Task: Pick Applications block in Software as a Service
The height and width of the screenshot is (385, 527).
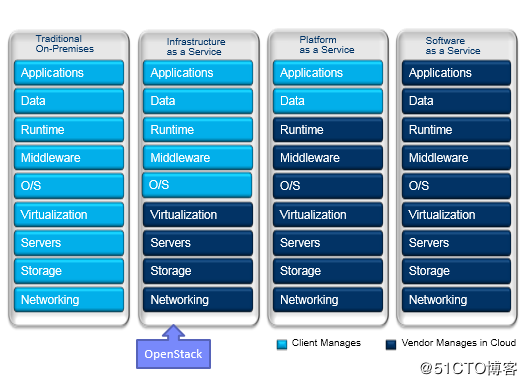Action: [456, 73]
